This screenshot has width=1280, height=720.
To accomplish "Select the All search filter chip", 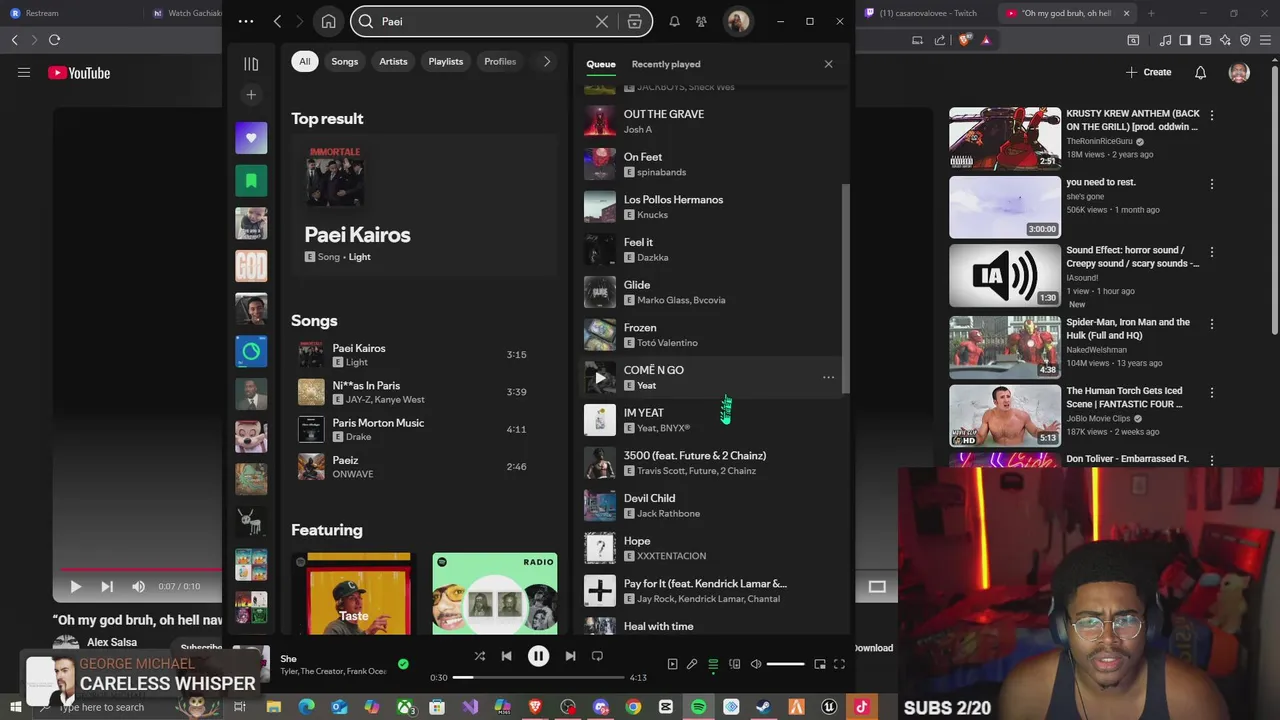I will (x=305, y=62).
